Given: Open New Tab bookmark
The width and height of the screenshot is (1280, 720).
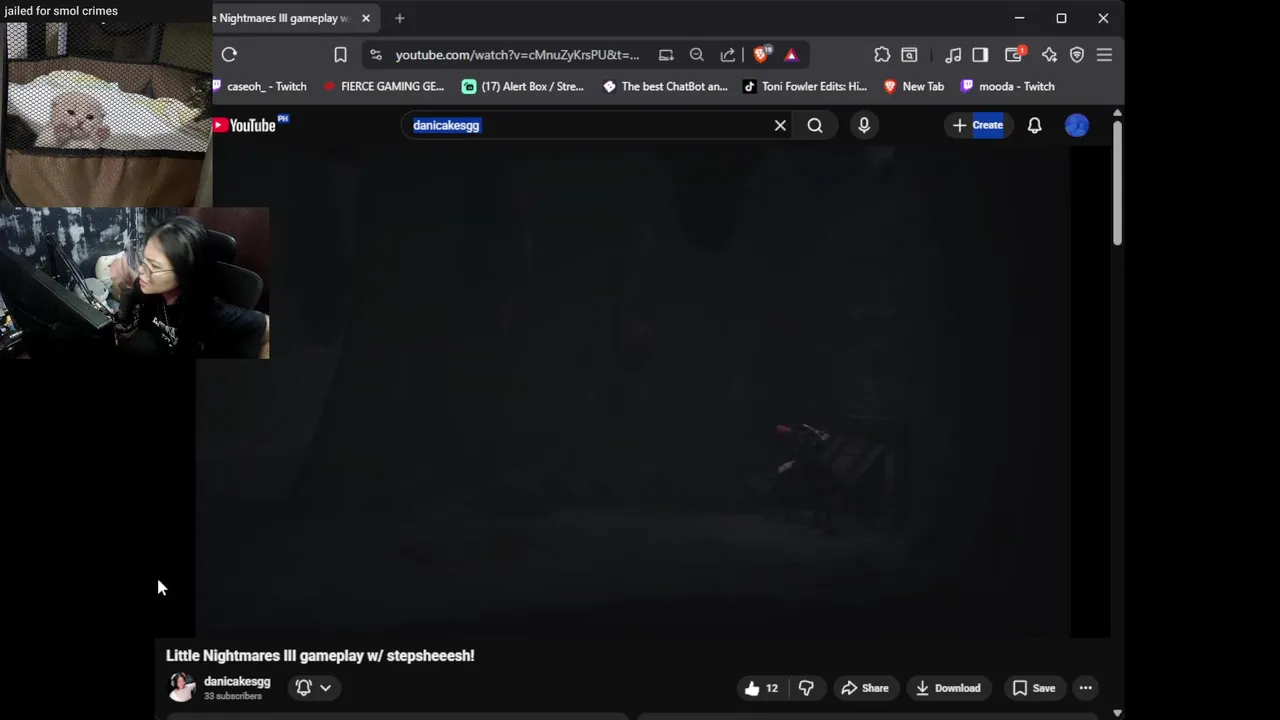Looking at the screenshot, I should 914,86.
